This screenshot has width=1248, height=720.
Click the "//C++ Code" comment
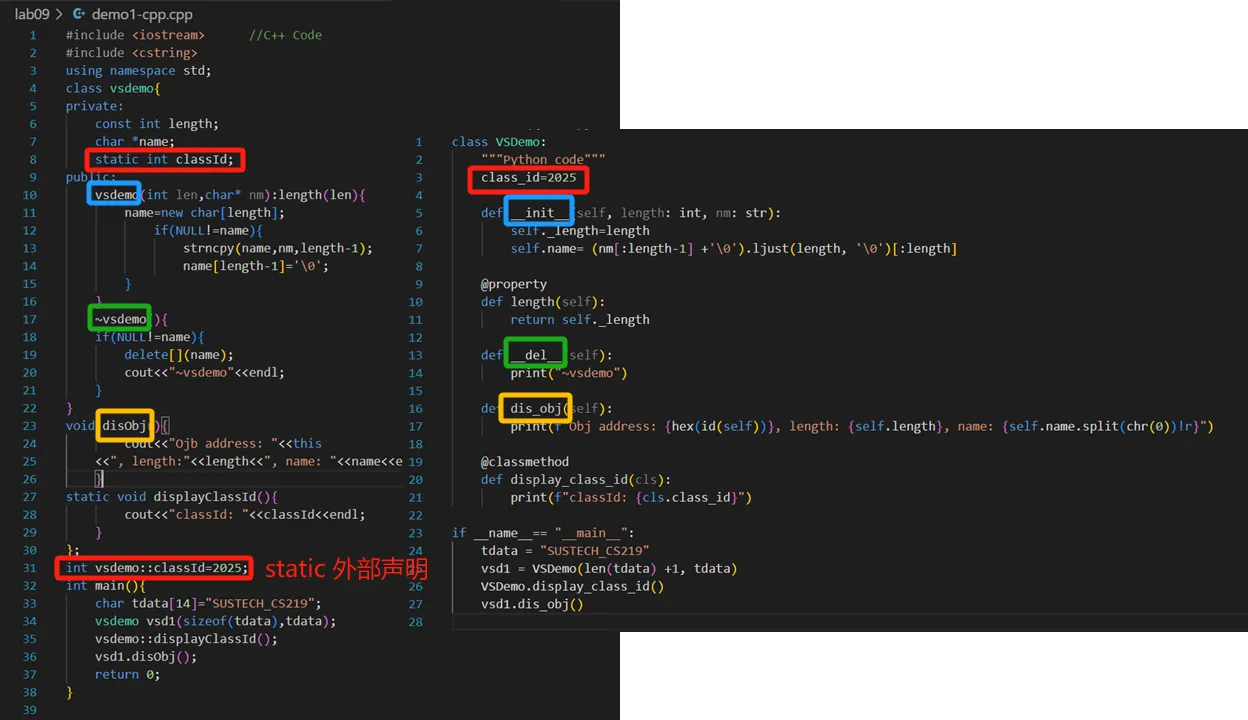coord(285,35)
